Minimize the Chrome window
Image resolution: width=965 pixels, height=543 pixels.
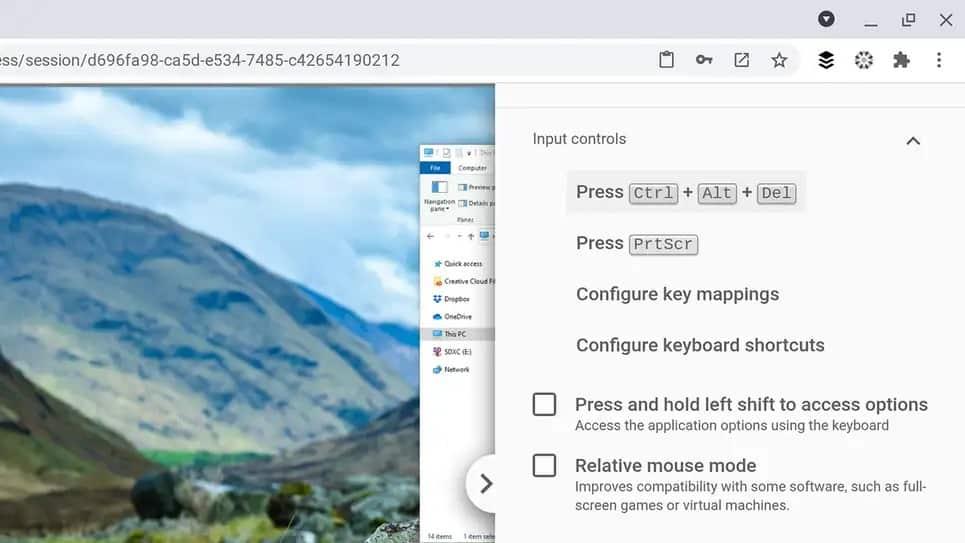870,23
